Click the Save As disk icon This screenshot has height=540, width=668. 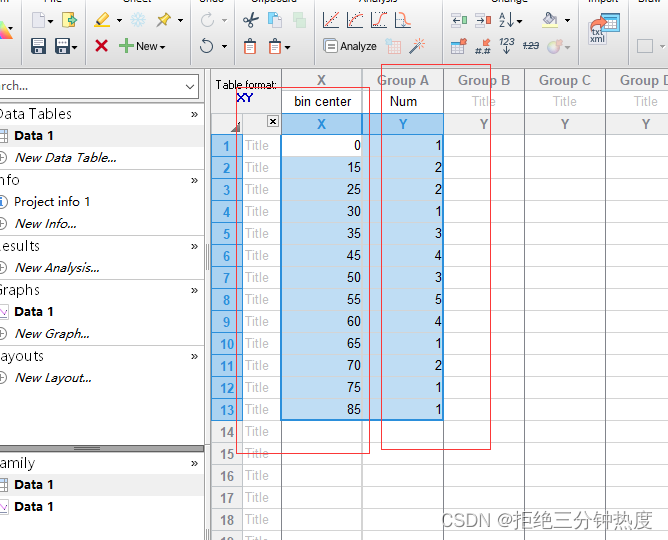(x=62, y=46)
